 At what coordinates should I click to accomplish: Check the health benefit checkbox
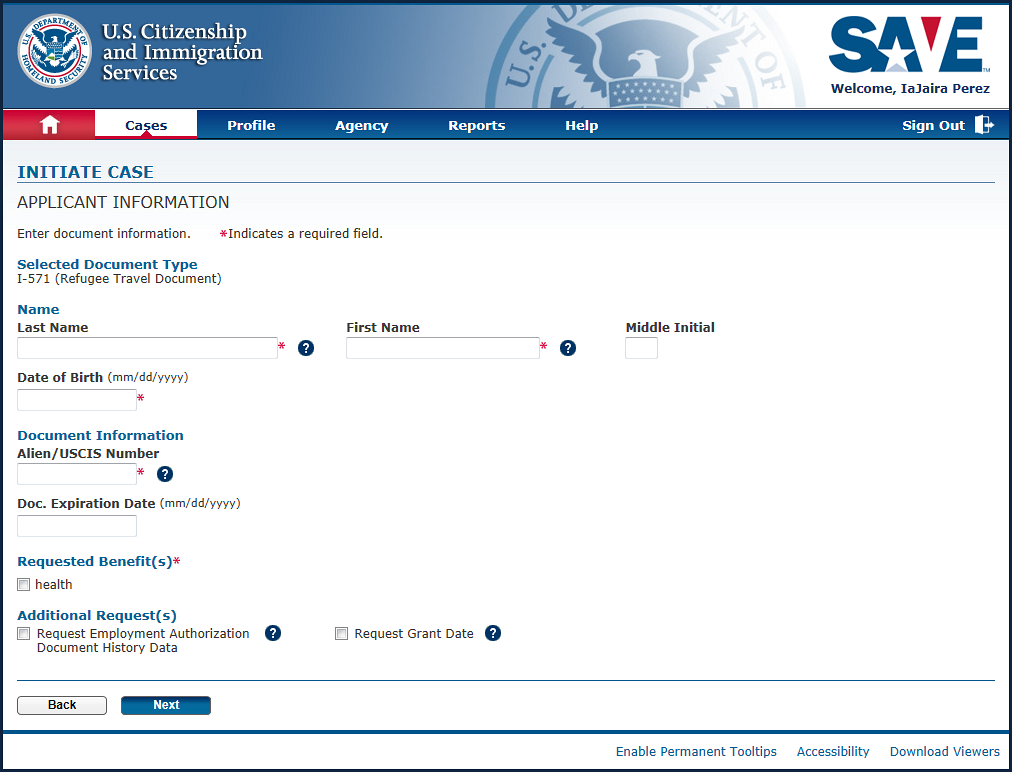[24, 585]
